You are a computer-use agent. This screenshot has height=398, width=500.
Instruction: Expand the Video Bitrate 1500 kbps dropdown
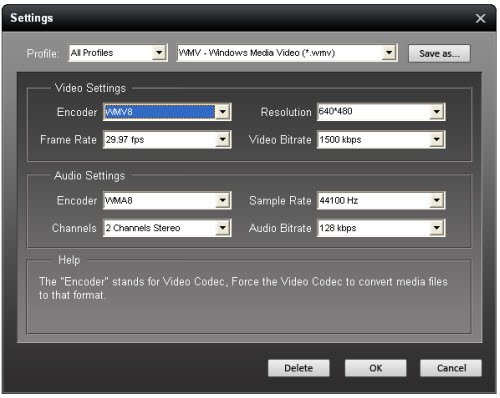(381, 139)
